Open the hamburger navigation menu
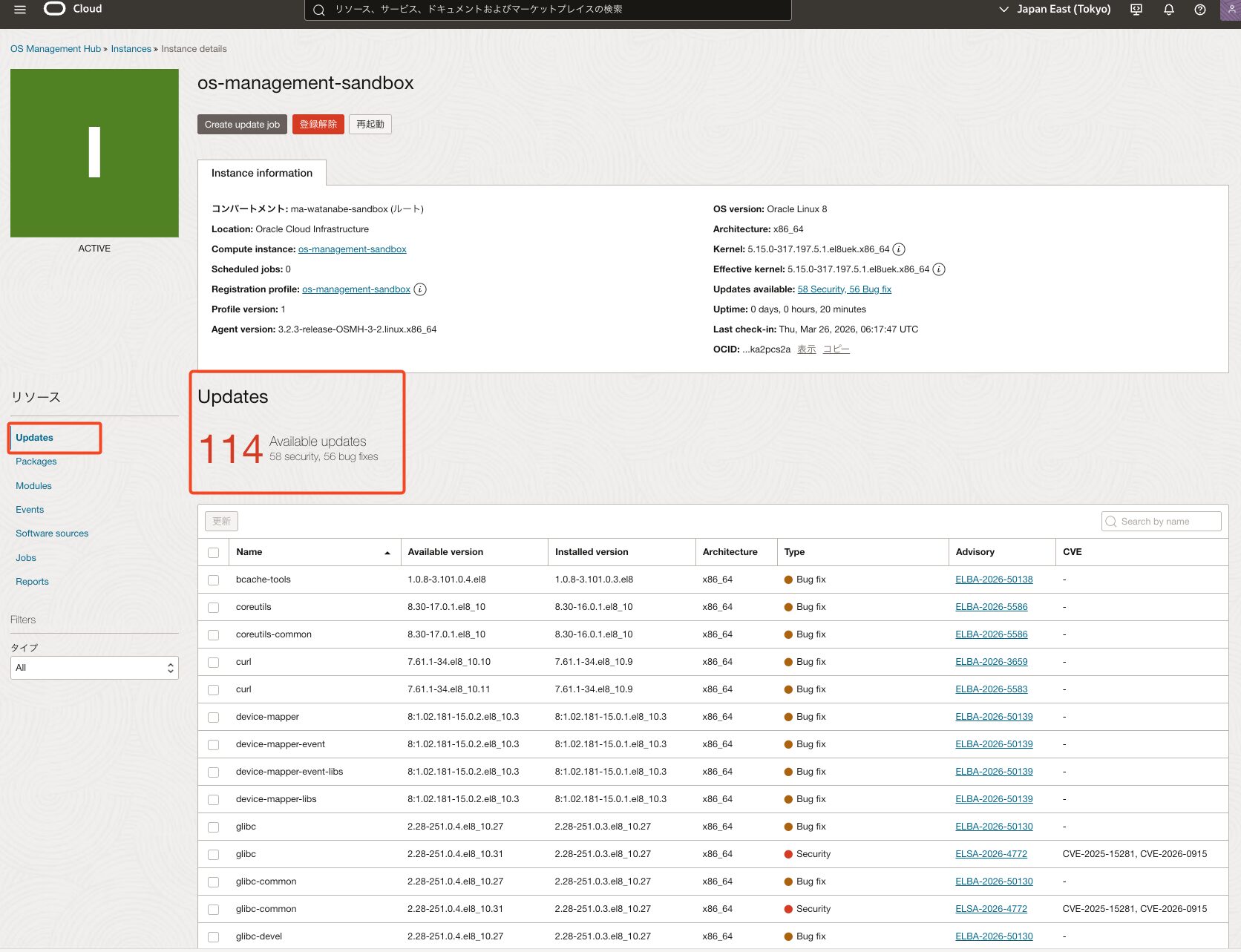 coord(20,10)
